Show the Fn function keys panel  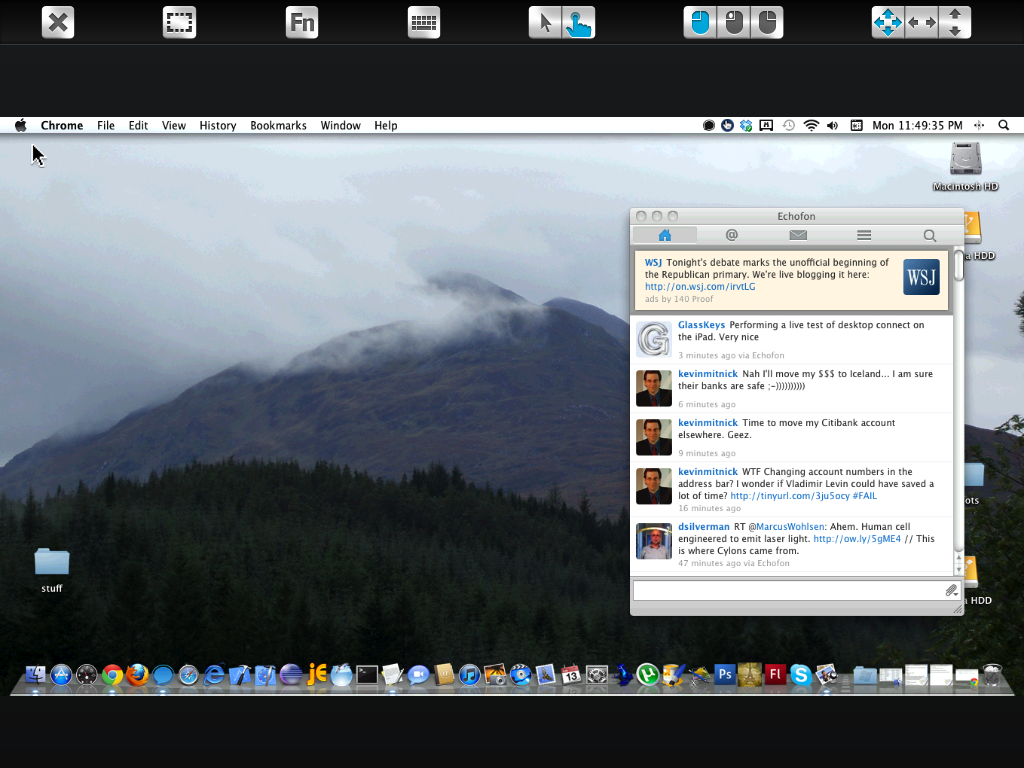[301, 22]
